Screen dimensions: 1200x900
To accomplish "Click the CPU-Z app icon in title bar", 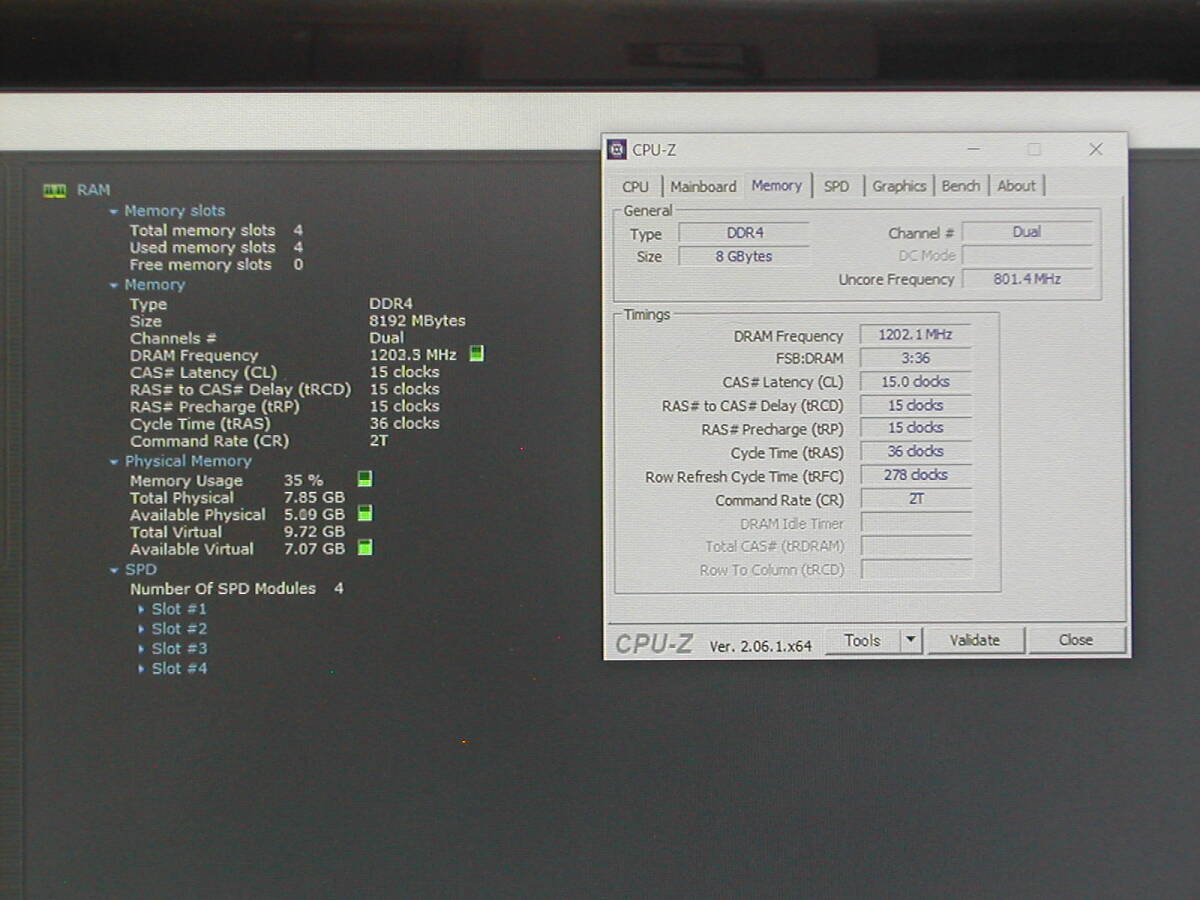I will tap(617, 150).
